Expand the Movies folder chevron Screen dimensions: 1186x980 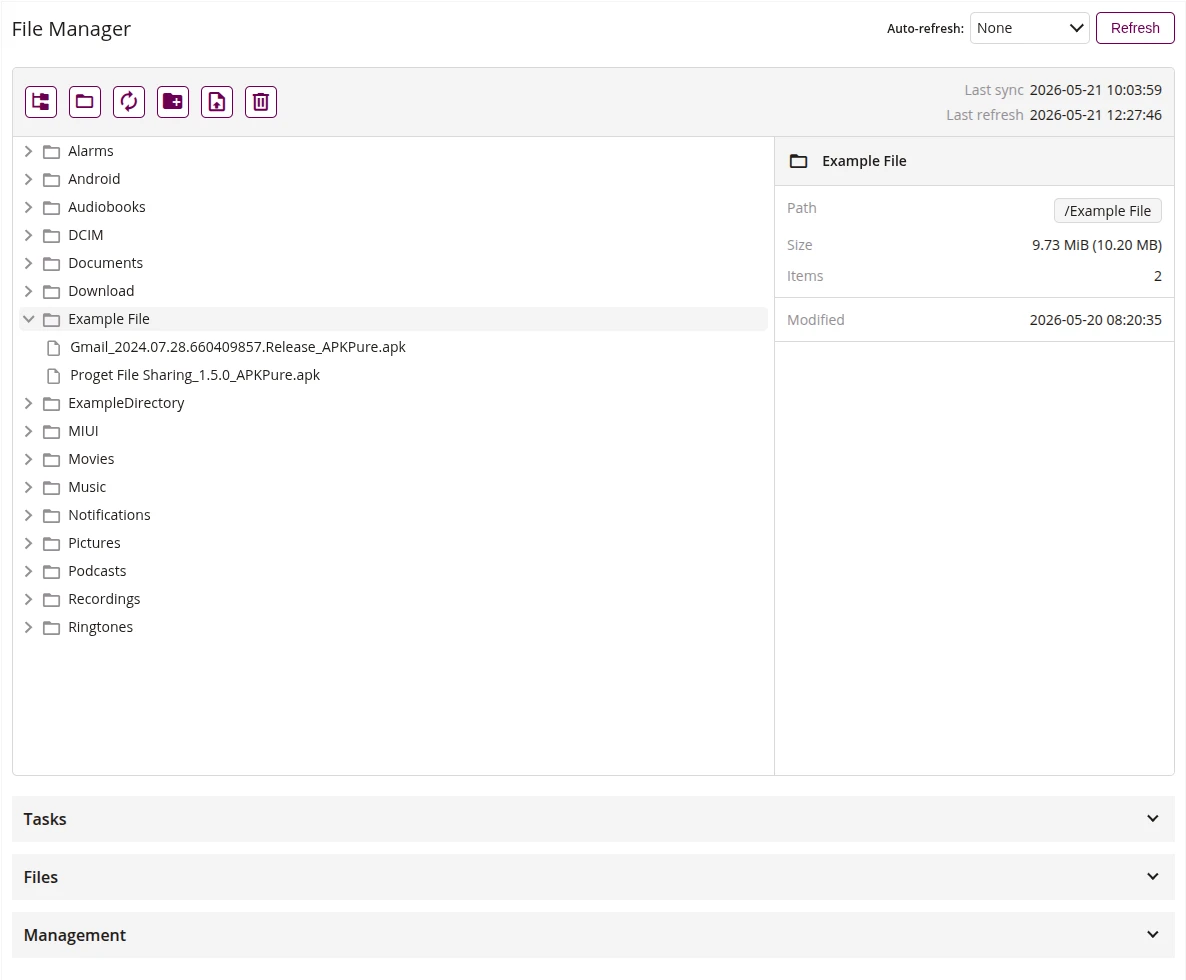coord(29,459)
